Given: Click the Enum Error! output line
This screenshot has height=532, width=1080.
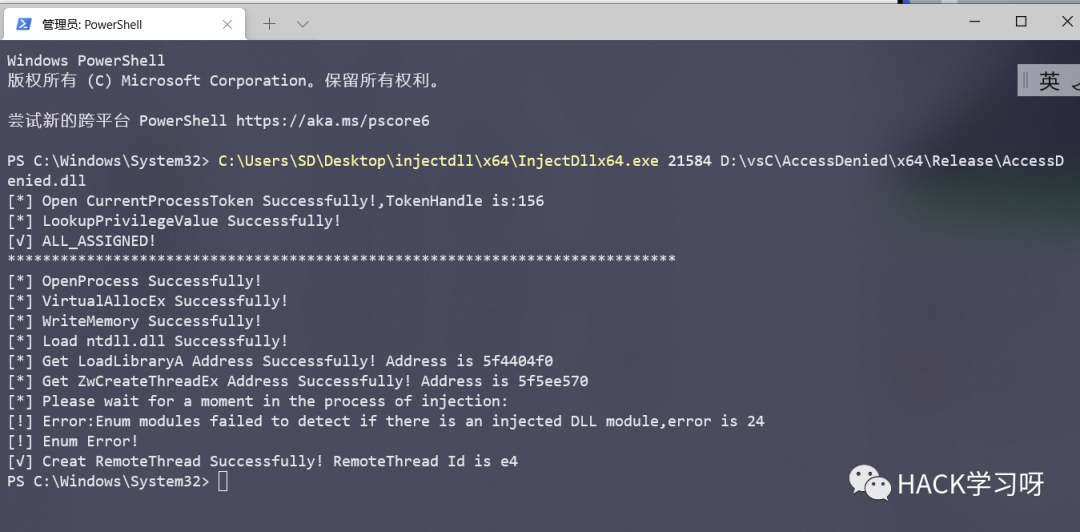Looking at the screenshot, I should [72, 441].
